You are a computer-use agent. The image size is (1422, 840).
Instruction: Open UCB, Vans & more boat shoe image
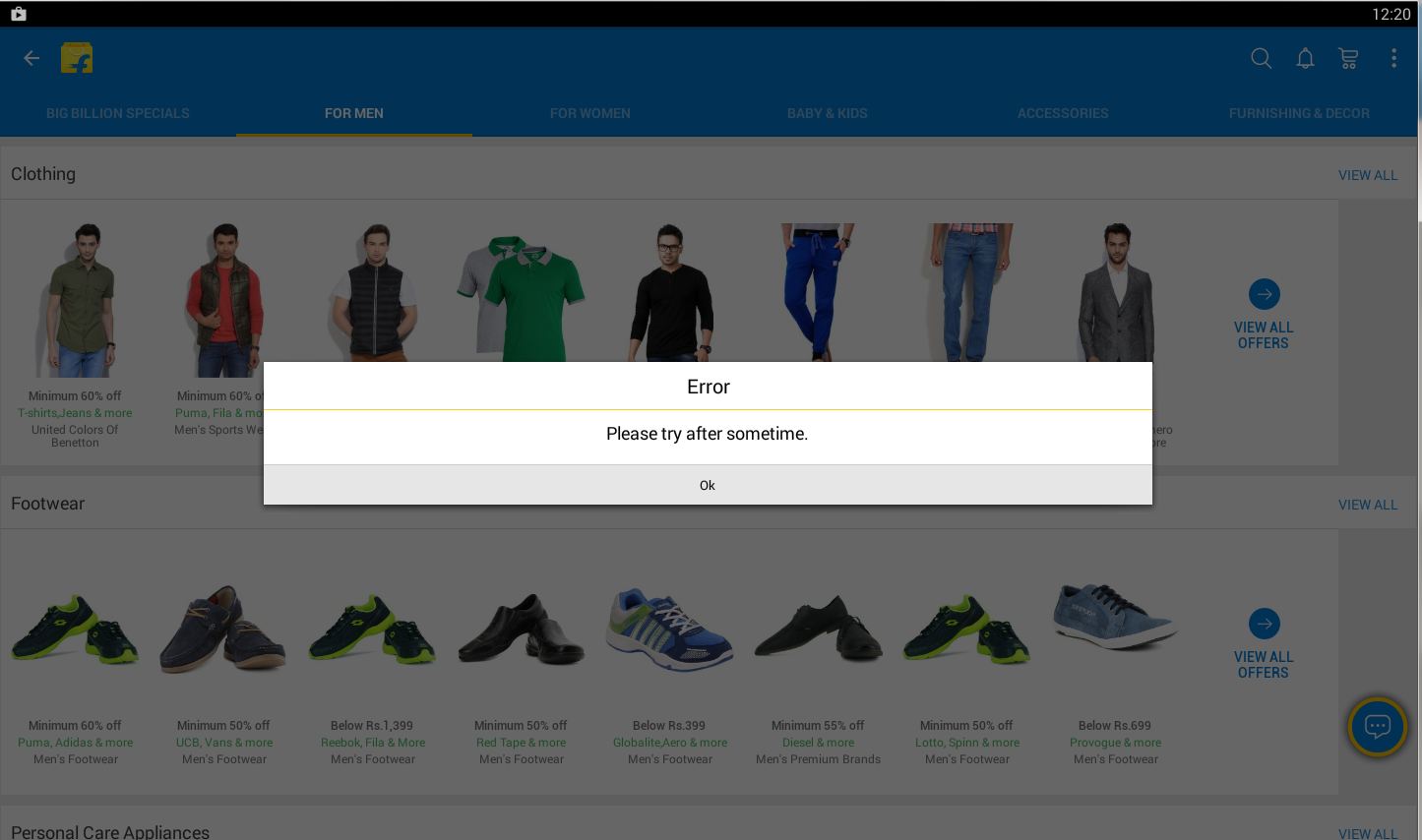coord(224,630)
